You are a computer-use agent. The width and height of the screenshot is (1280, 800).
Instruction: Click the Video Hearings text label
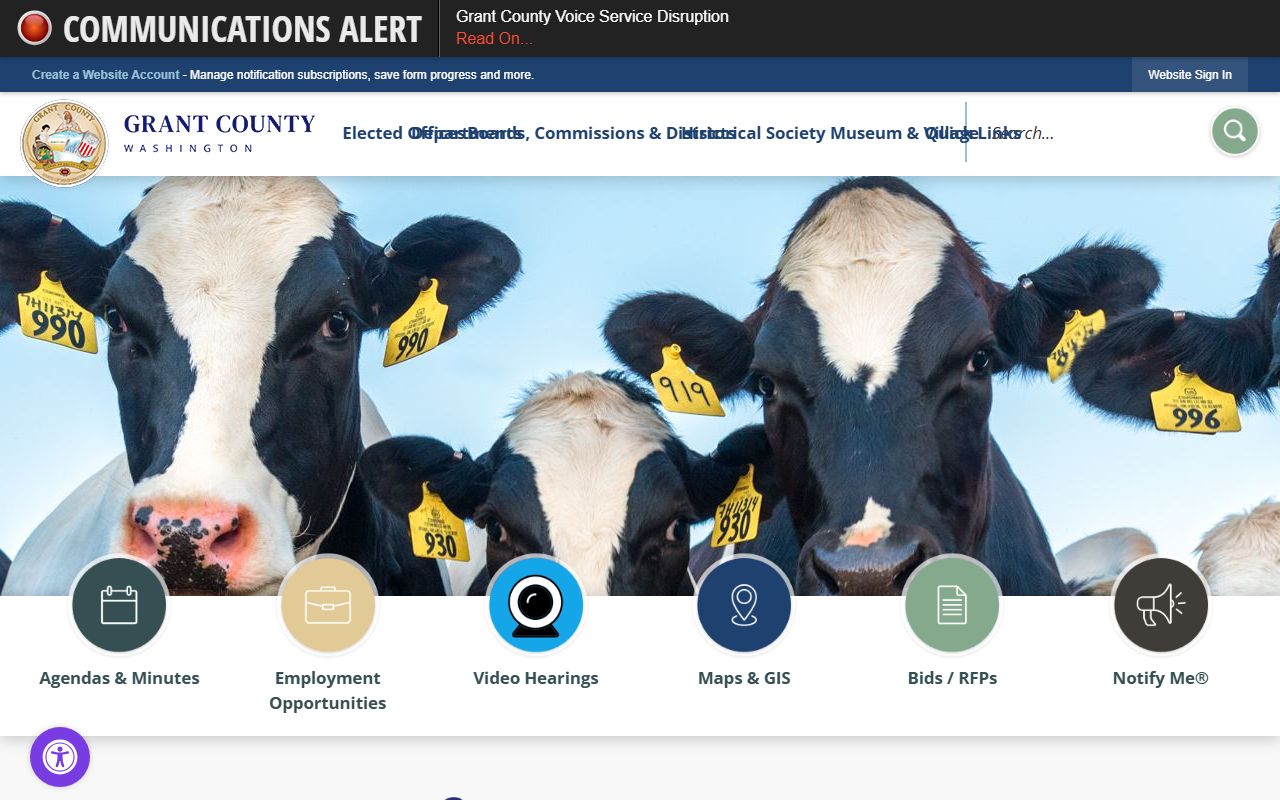[536, 678]
